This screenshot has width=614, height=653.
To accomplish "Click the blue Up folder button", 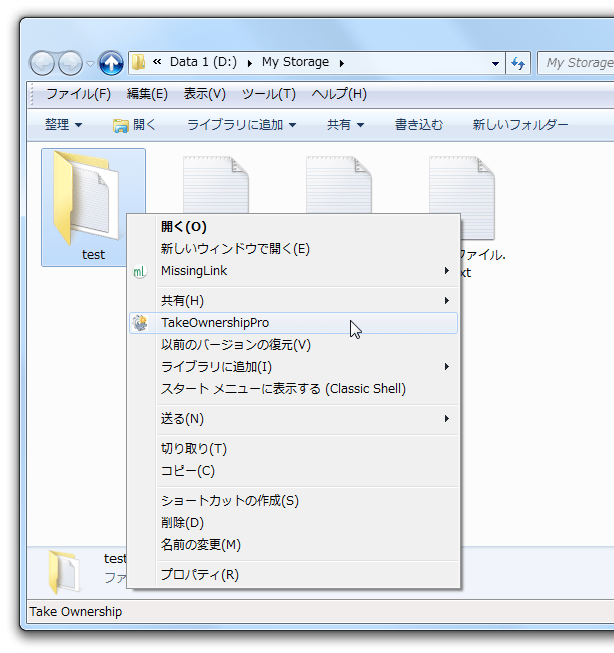I will [111, 63].
